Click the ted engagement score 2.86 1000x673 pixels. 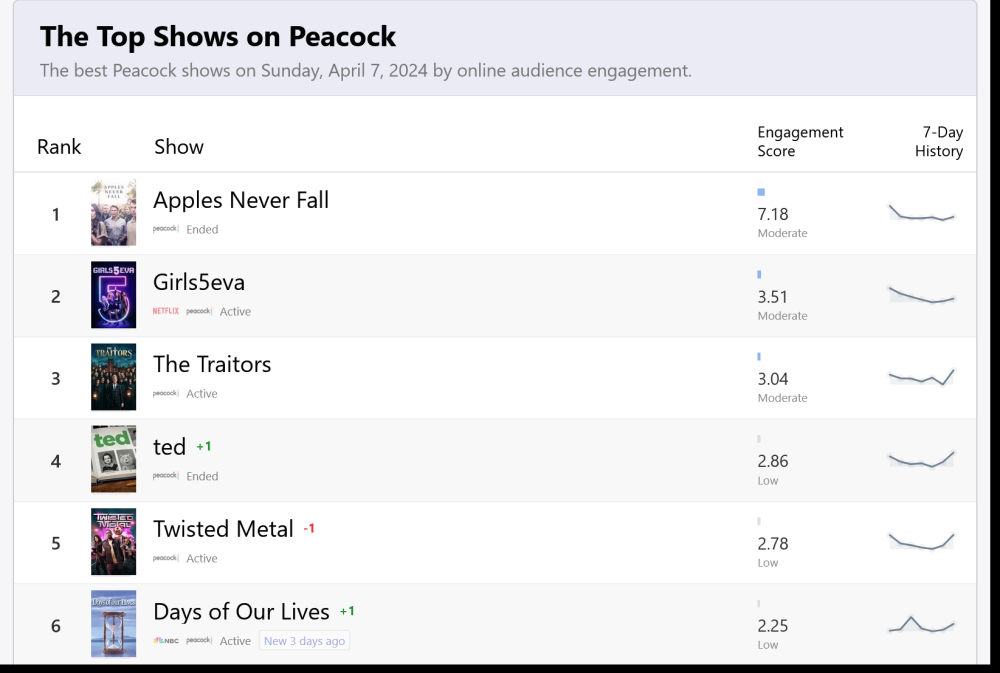(773, 461)
